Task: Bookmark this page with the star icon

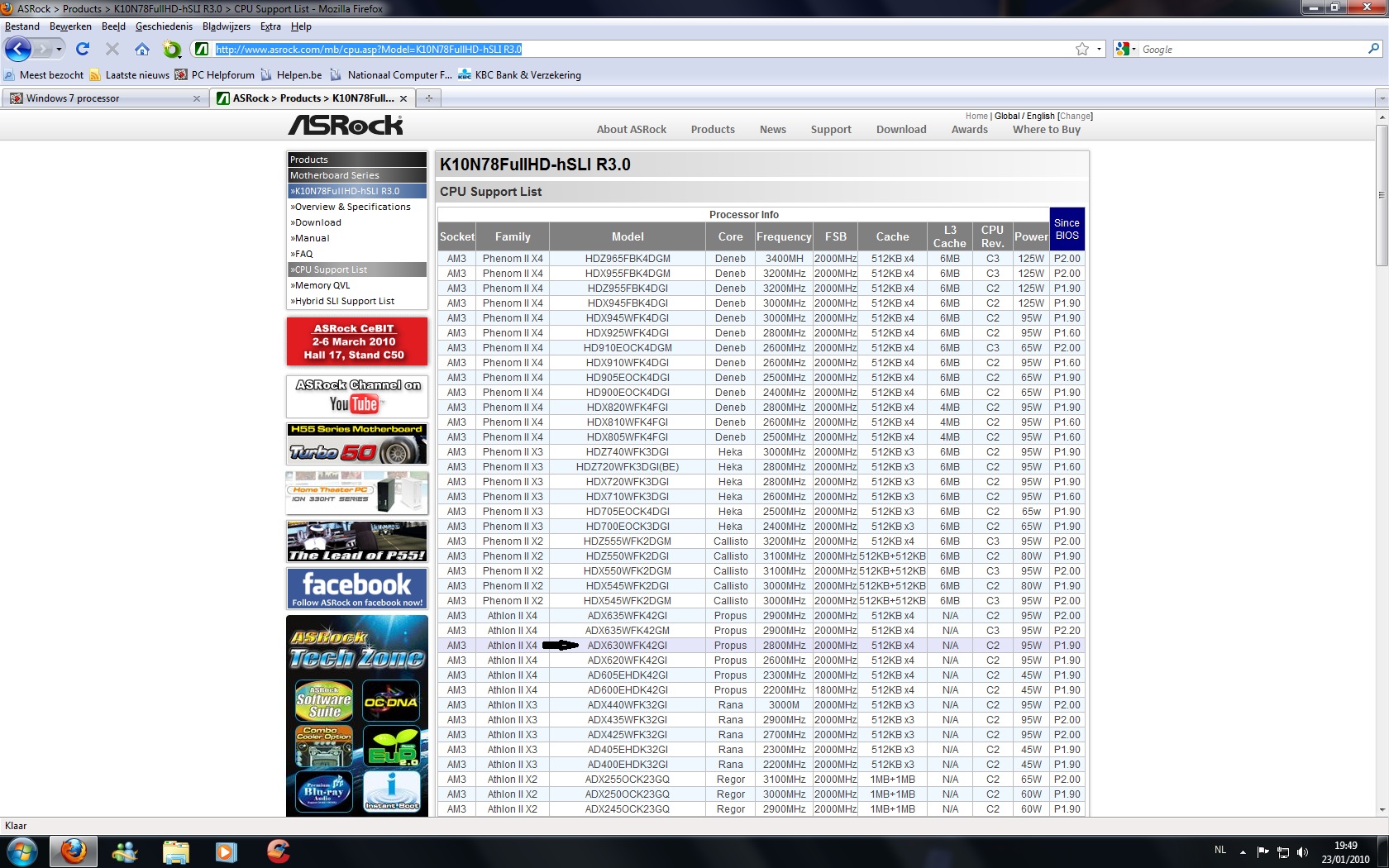Action: point(1081,50)
